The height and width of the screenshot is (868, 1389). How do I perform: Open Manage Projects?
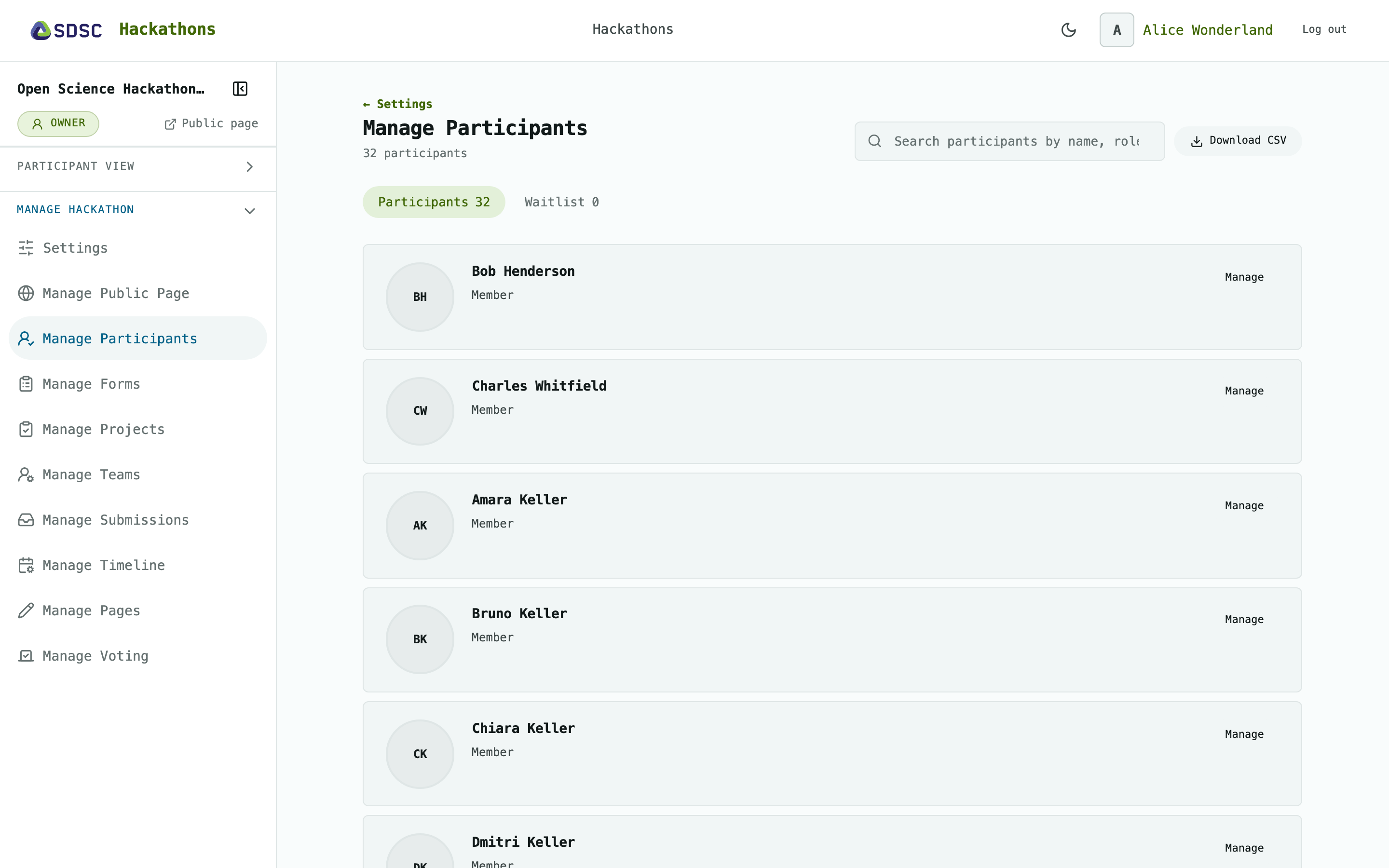(138, 429)
